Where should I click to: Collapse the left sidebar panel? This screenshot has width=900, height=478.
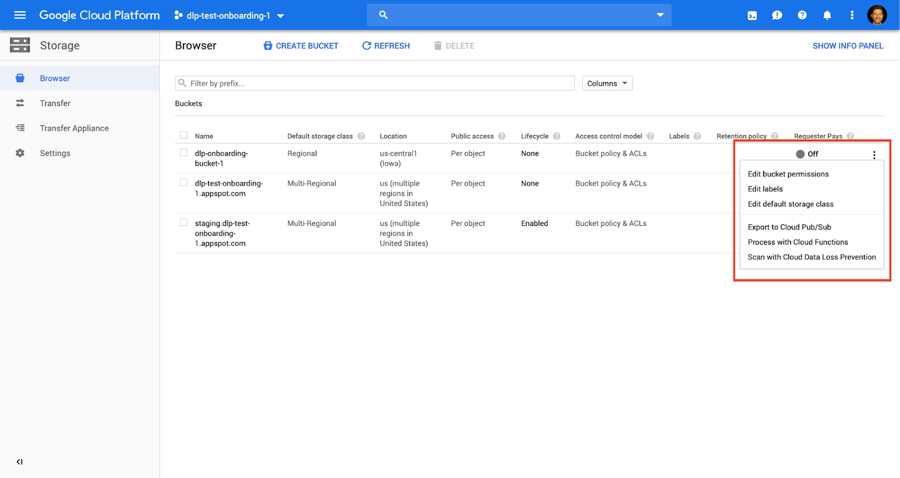click(19, 462)
